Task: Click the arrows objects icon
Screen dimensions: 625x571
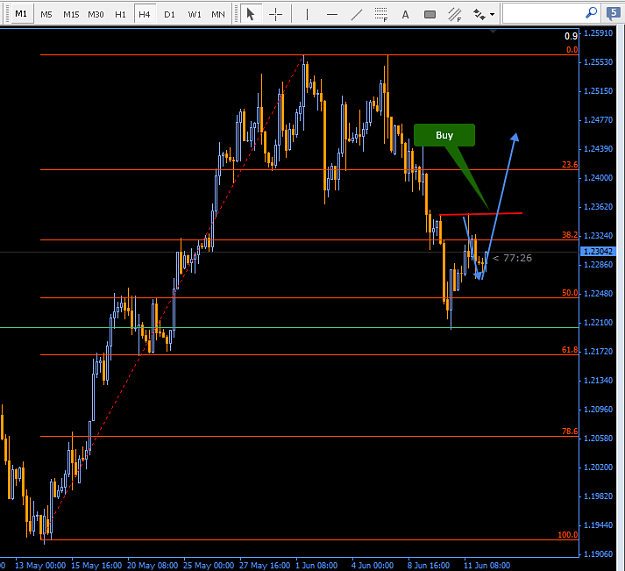Action: click(x=479, y=15)
